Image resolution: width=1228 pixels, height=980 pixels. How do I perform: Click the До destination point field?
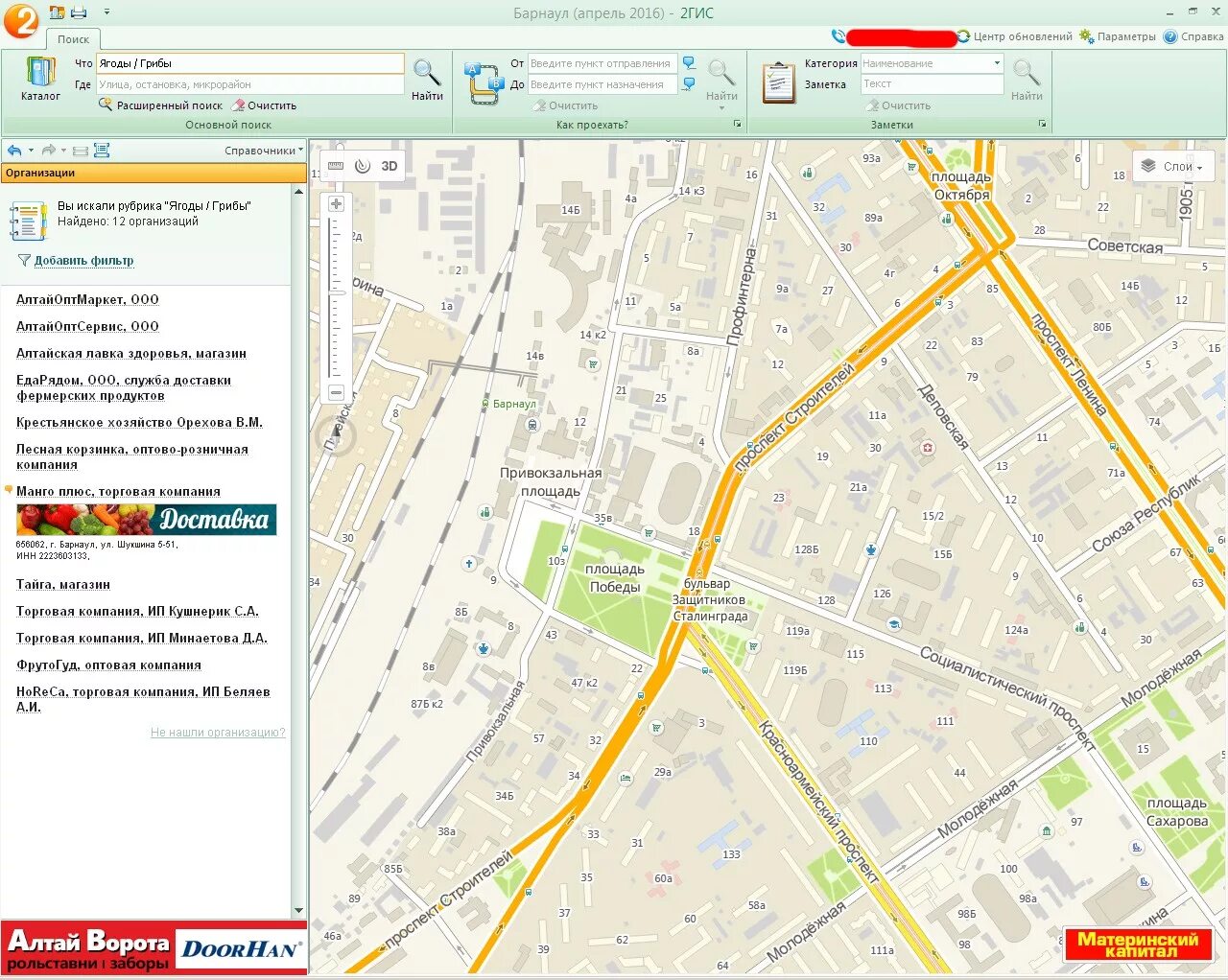(602, 84)
